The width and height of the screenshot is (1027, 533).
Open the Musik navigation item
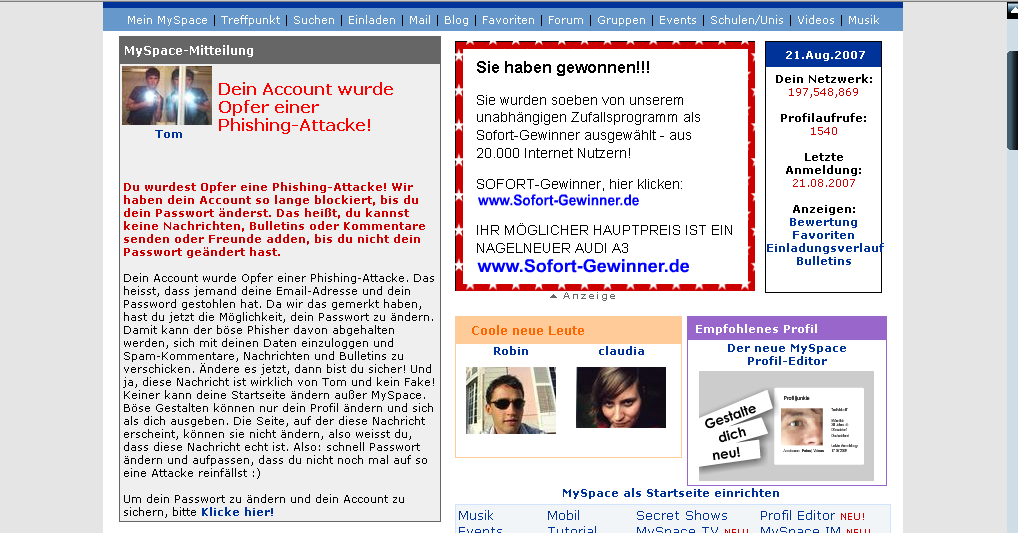(863, 20)
